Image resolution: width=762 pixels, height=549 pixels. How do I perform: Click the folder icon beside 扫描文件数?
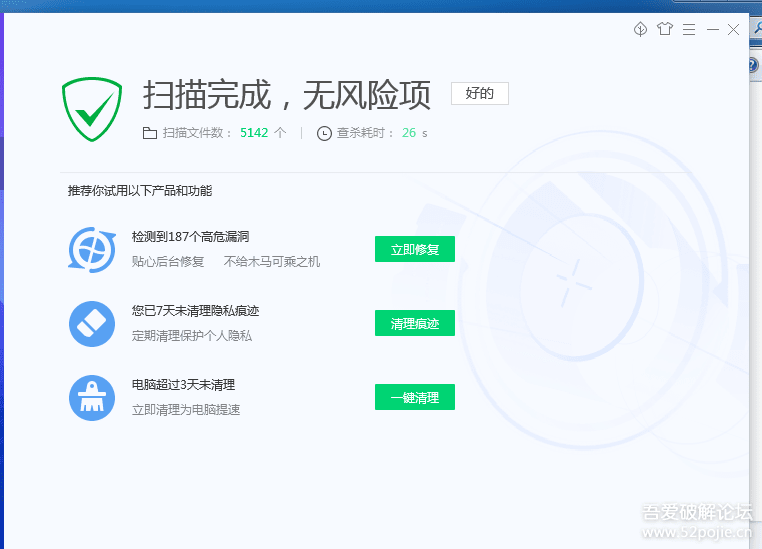pyautogui.click(x=150, y=133)
